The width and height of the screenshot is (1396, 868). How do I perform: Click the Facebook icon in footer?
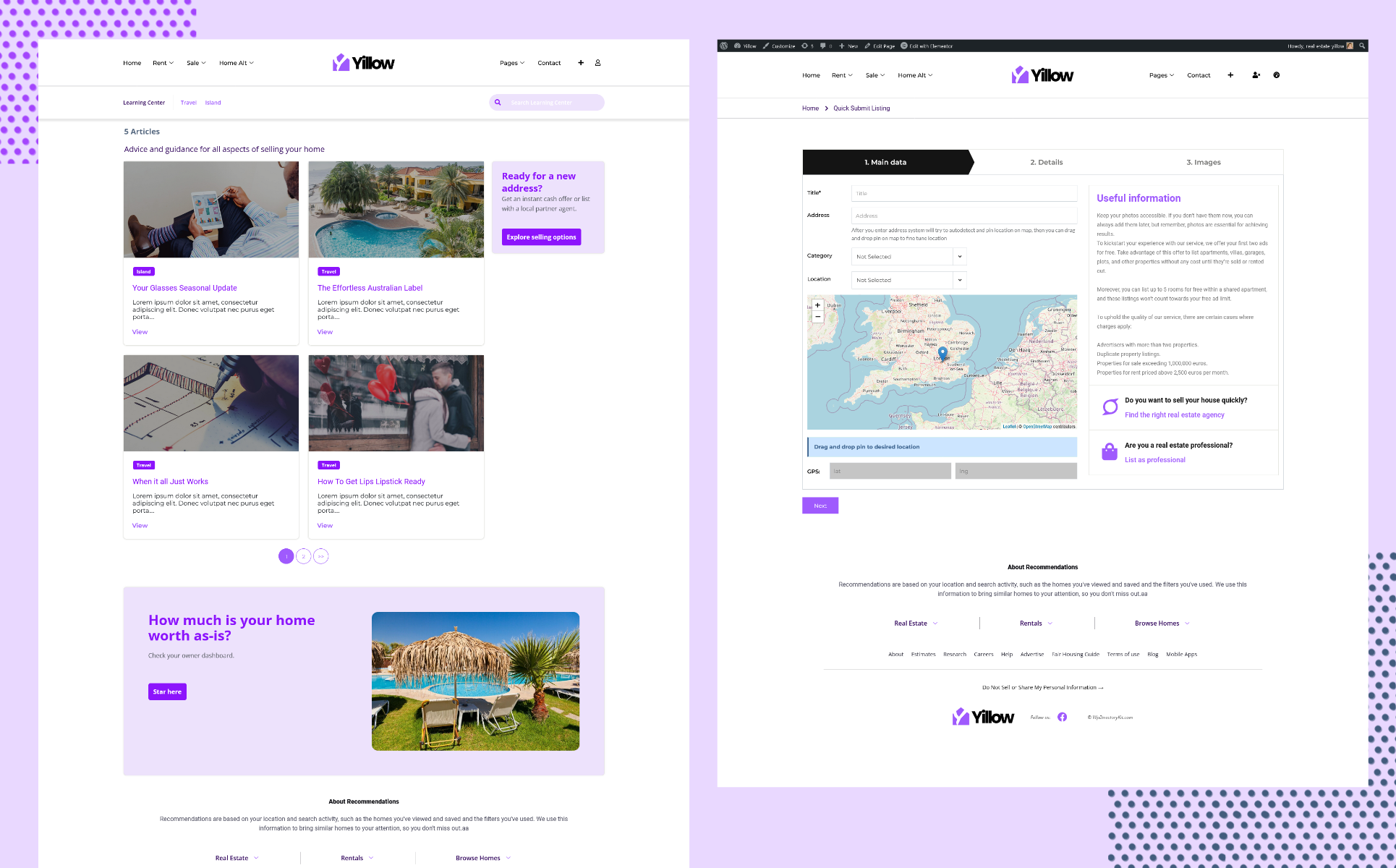click(x=1062, y=718)
